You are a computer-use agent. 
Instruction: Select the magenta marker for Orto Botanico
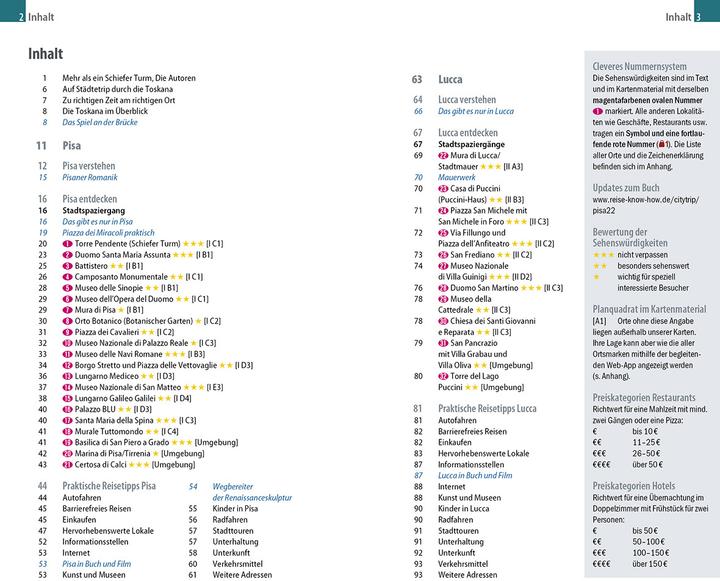(x=67, y=320)
